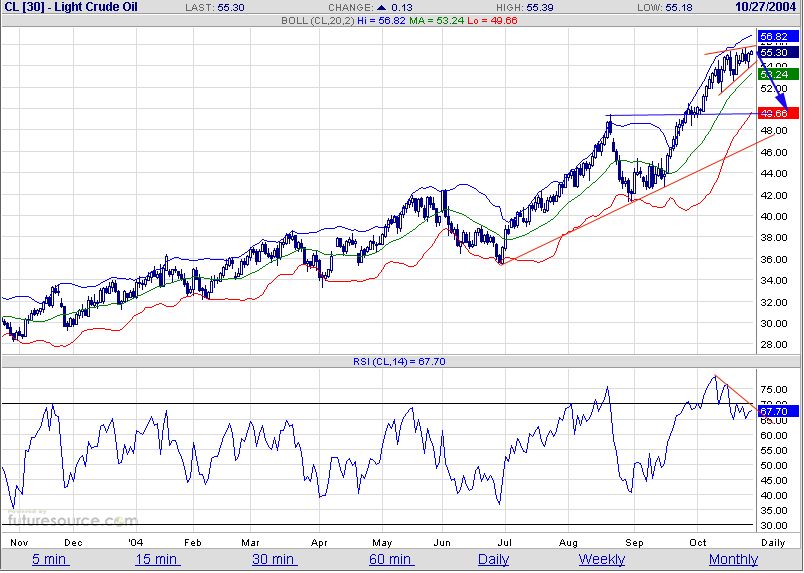Select the red 49.66 lower band tag
This screenshot has height=573, width=804.
(777, 114)
